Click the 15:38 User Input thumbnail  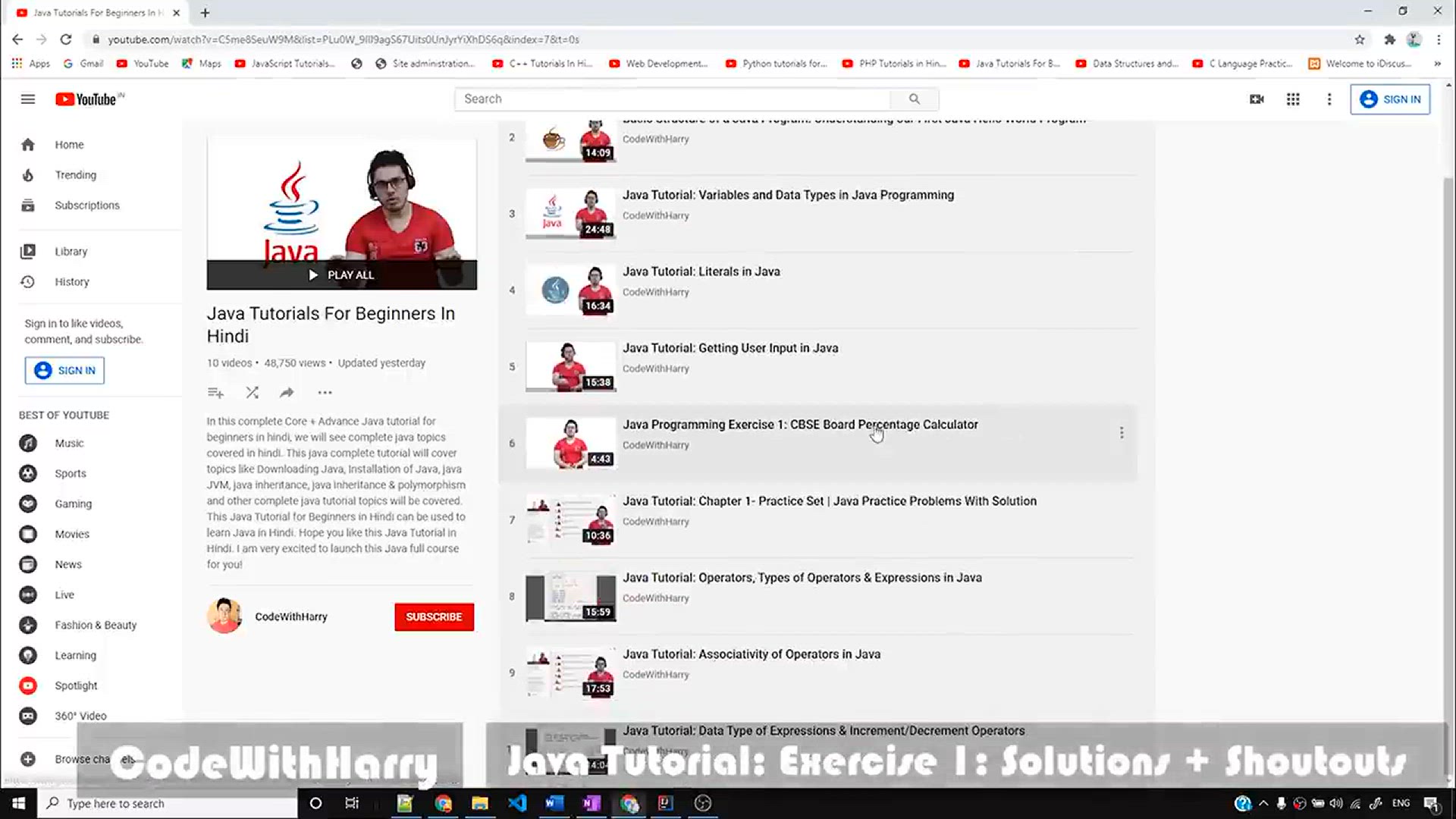(571, 368)
